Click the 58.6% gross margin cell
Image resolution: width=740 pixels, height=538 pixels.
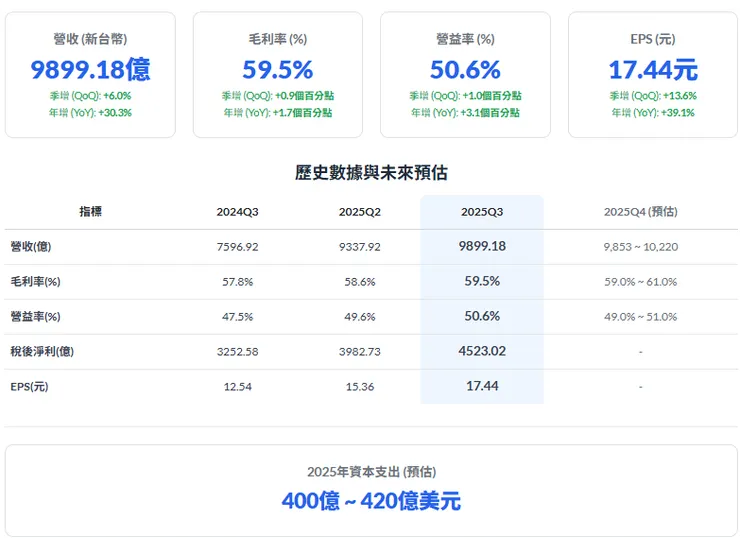360,282
